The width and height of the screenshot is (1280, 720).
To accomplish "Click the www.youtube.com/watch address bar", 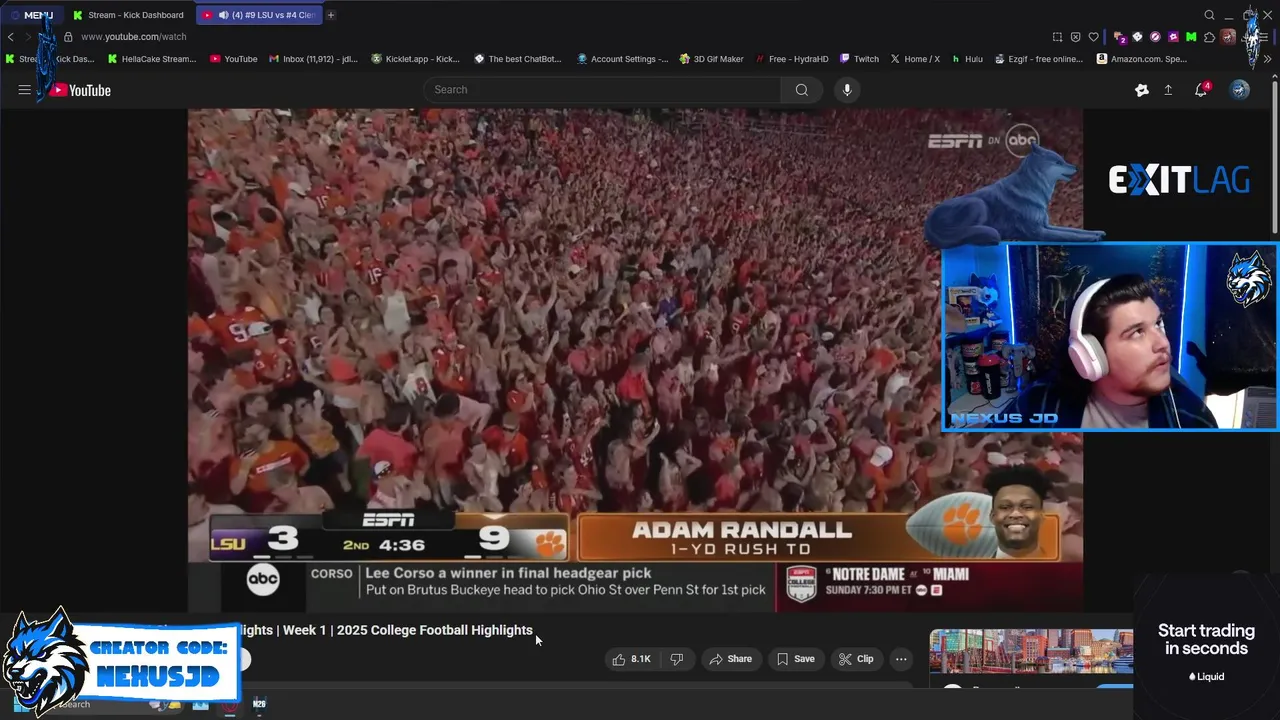I will [133, 37].
